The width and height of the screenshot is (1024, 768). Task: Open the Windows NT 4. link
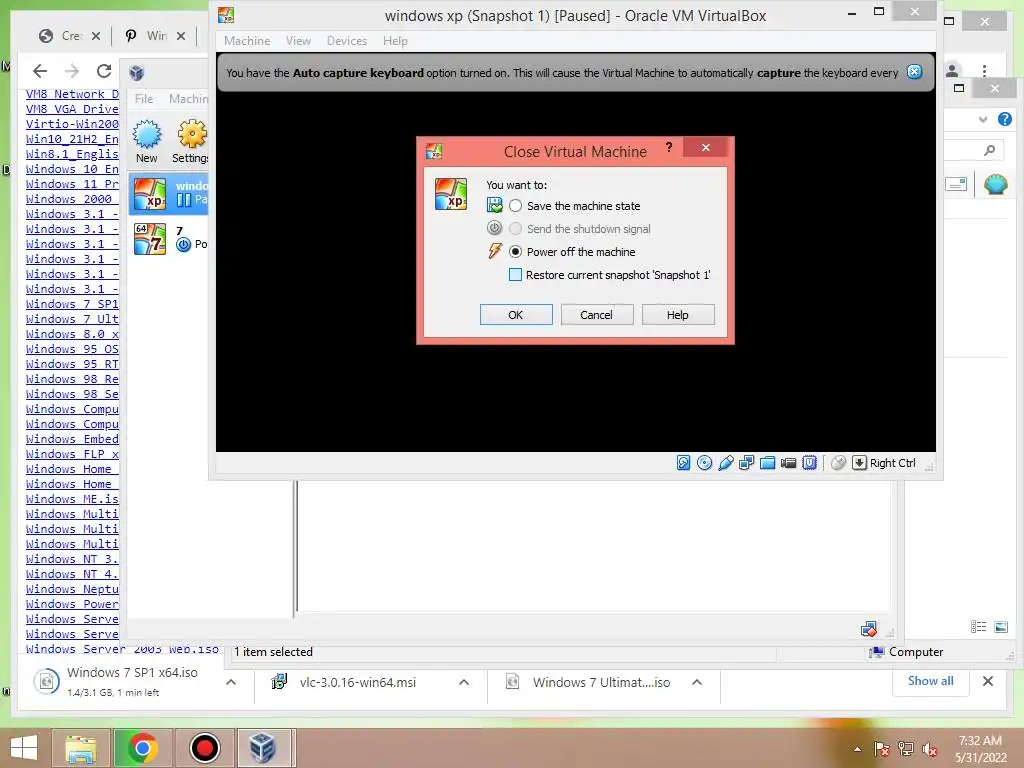(x=72, y=575)
